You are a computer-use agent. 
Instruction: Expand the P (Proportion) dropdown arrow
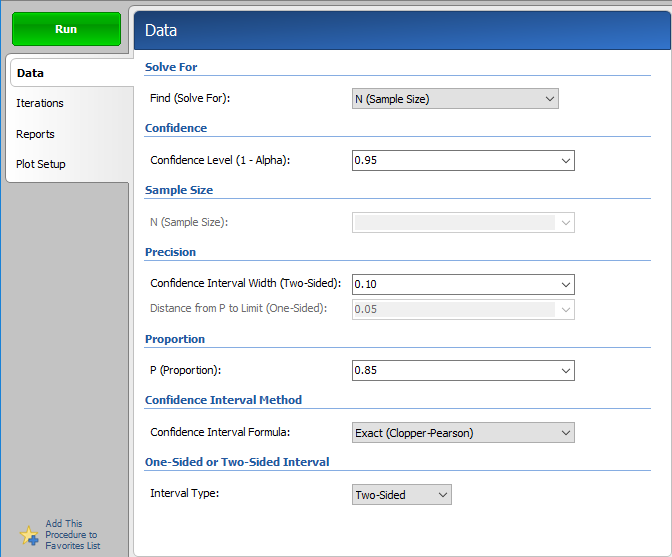(565, 371)
